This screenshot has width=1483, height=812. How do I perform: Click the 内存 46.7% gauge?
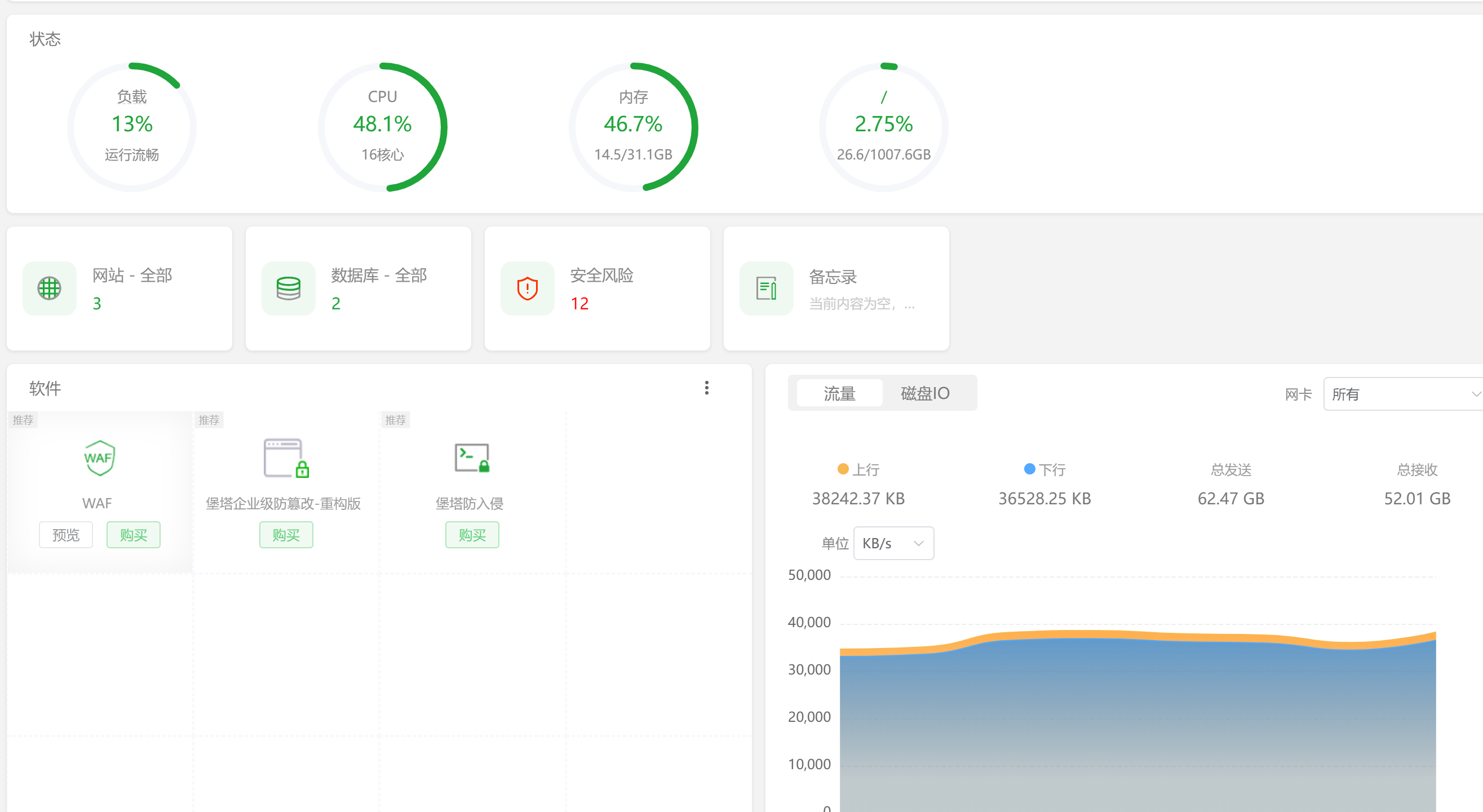[633, 127]
